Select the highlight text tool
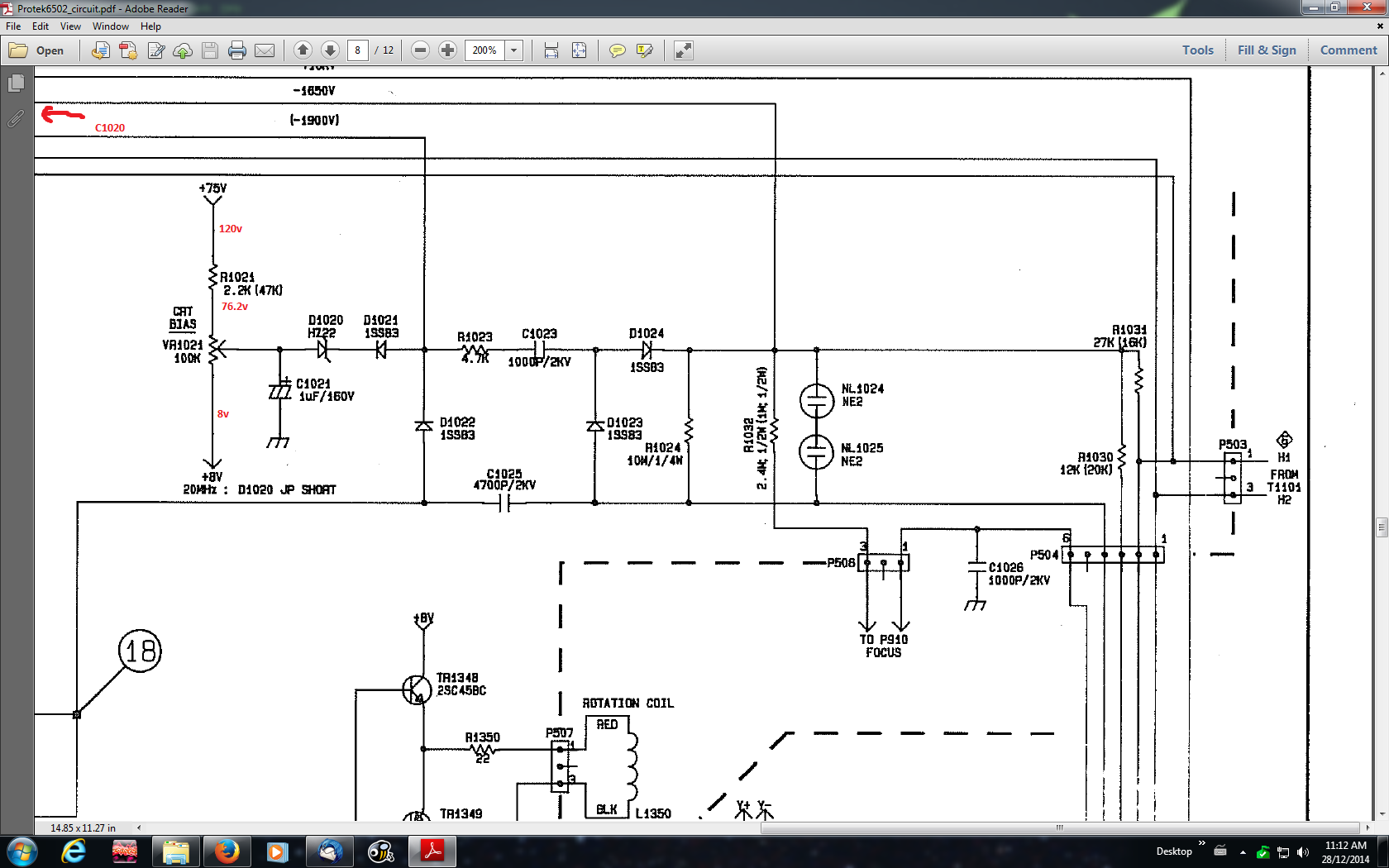The image size is (1389, 868). pos(644,50)
